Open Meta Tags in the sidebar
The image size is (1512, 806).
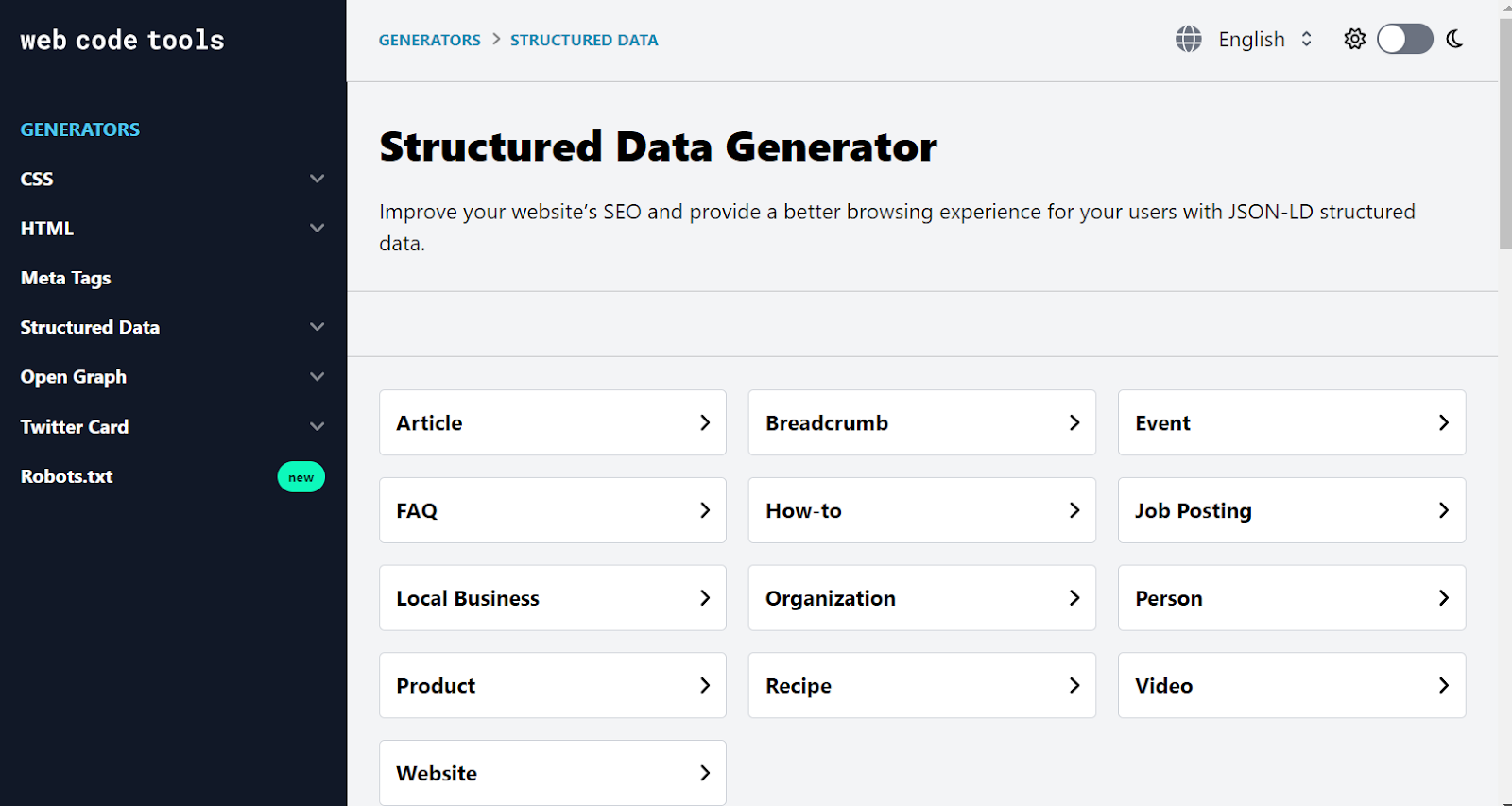pyautogui.click(x=66, y=278)
